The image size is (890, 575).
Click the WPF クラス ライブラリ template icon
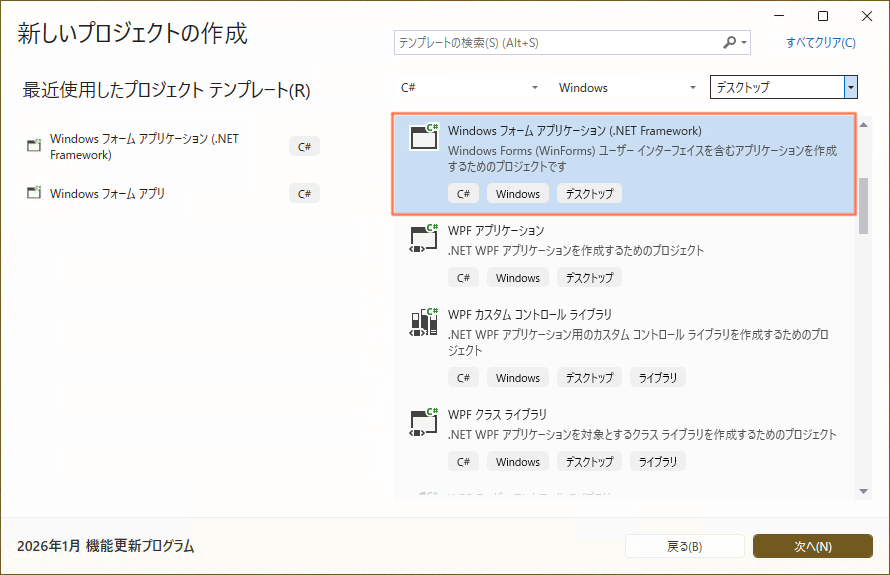coord(424,422)
